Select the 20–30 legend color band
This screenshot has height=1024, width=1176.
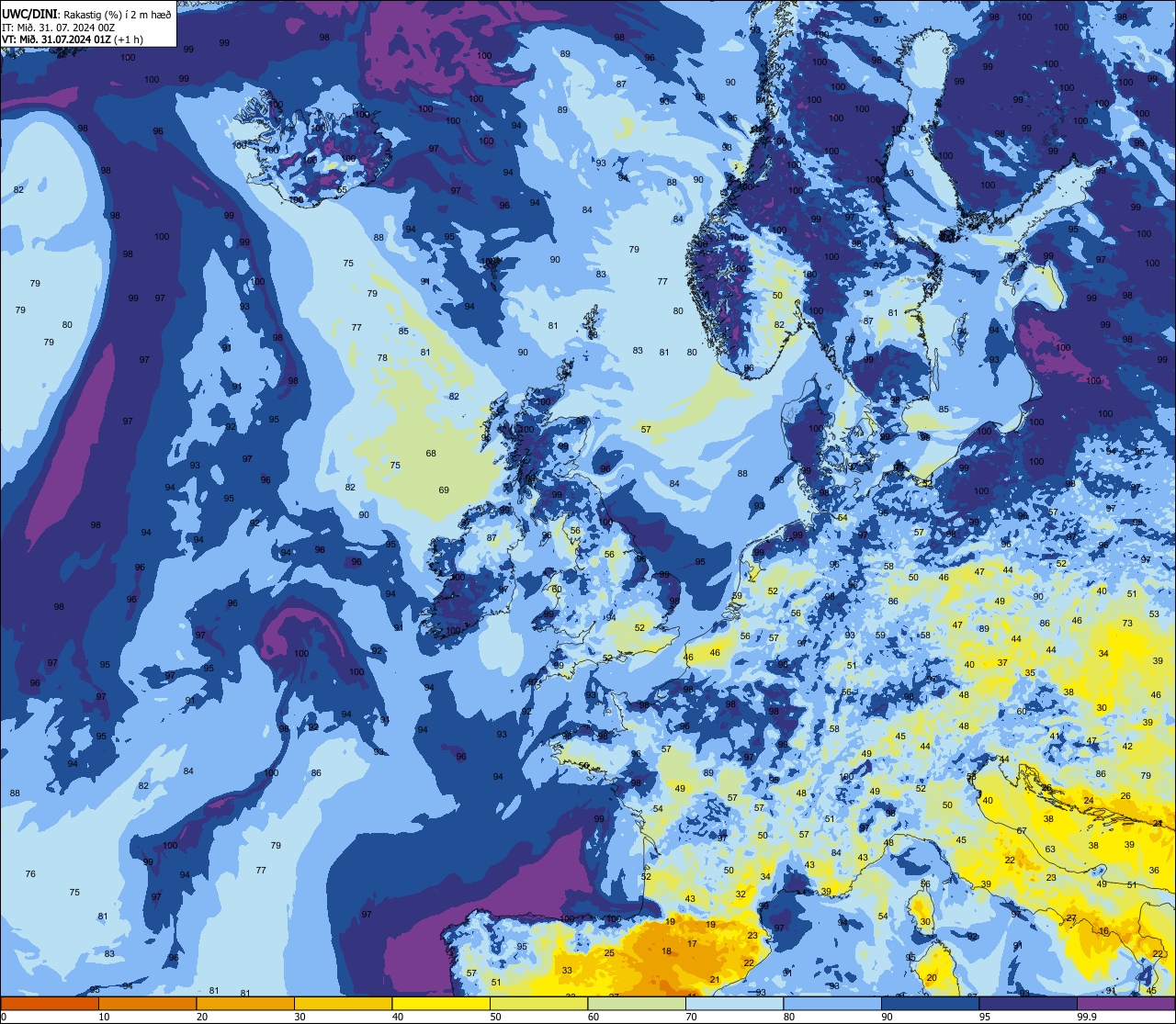coord(245,1003)
